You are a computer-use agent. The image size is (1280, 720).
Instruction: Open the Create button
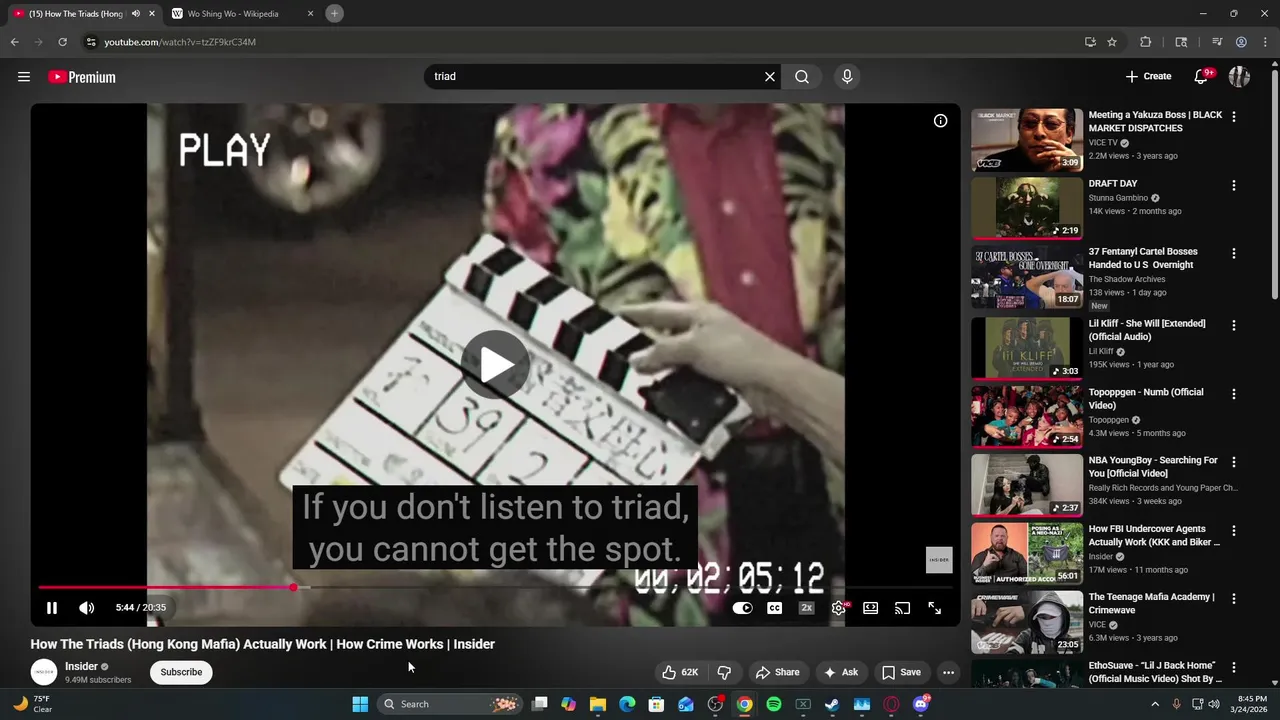1148,77
